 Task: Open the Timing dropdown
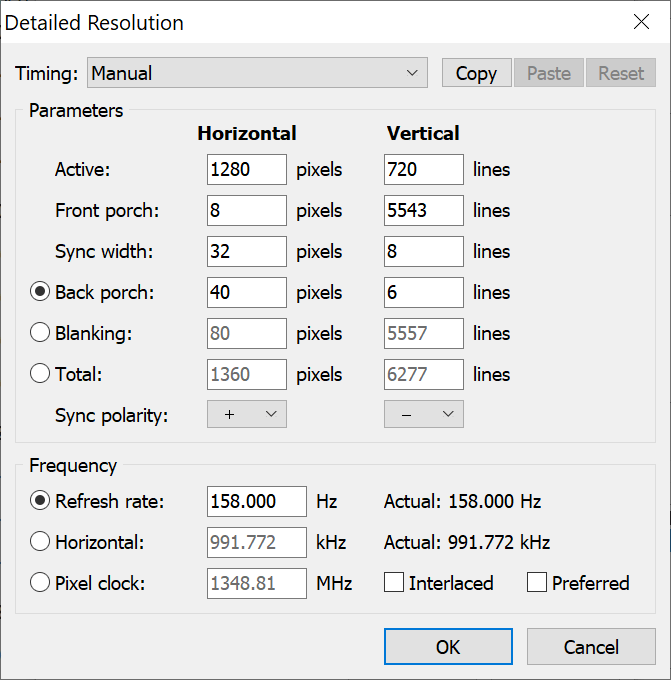(x=257, y=73)
